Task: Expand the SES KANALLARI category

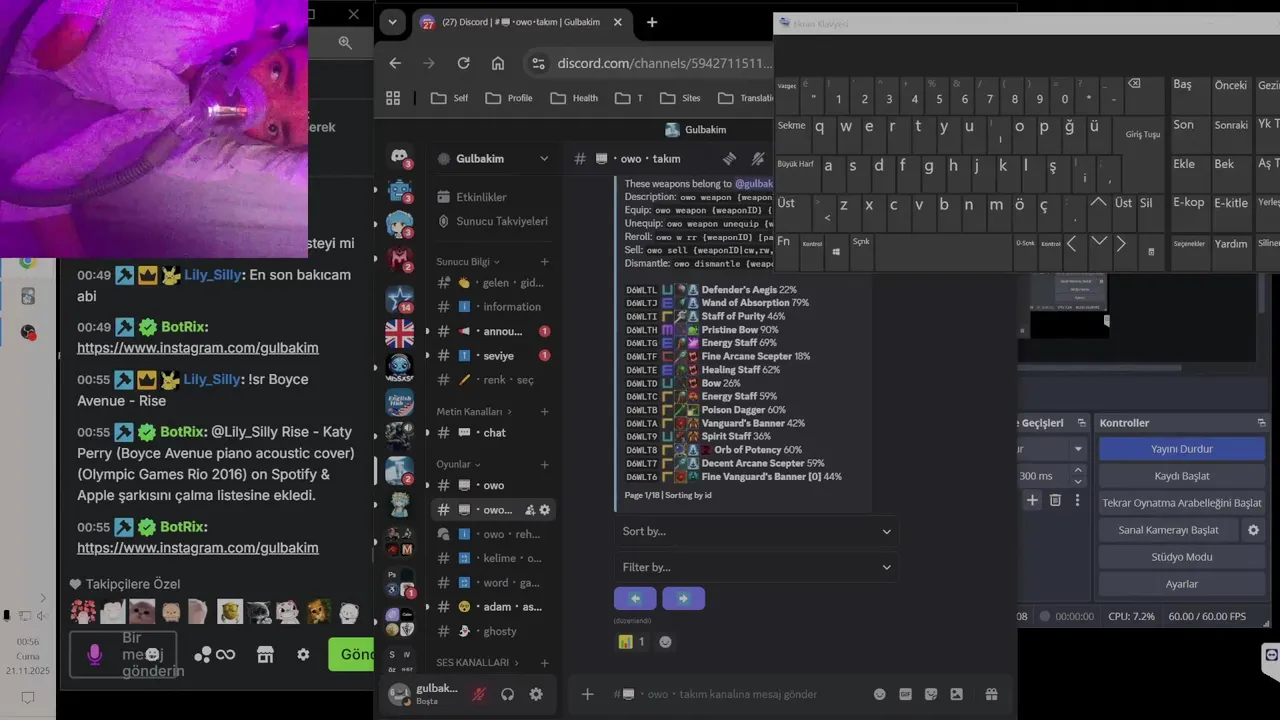Action: (479, 663)
